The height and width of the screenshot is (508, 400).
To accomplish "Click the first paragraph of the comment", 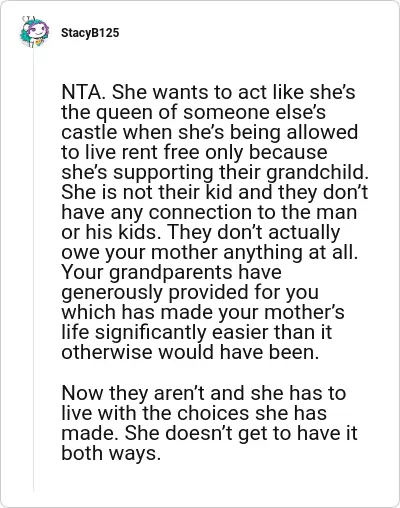I will [x=215, y=222].
